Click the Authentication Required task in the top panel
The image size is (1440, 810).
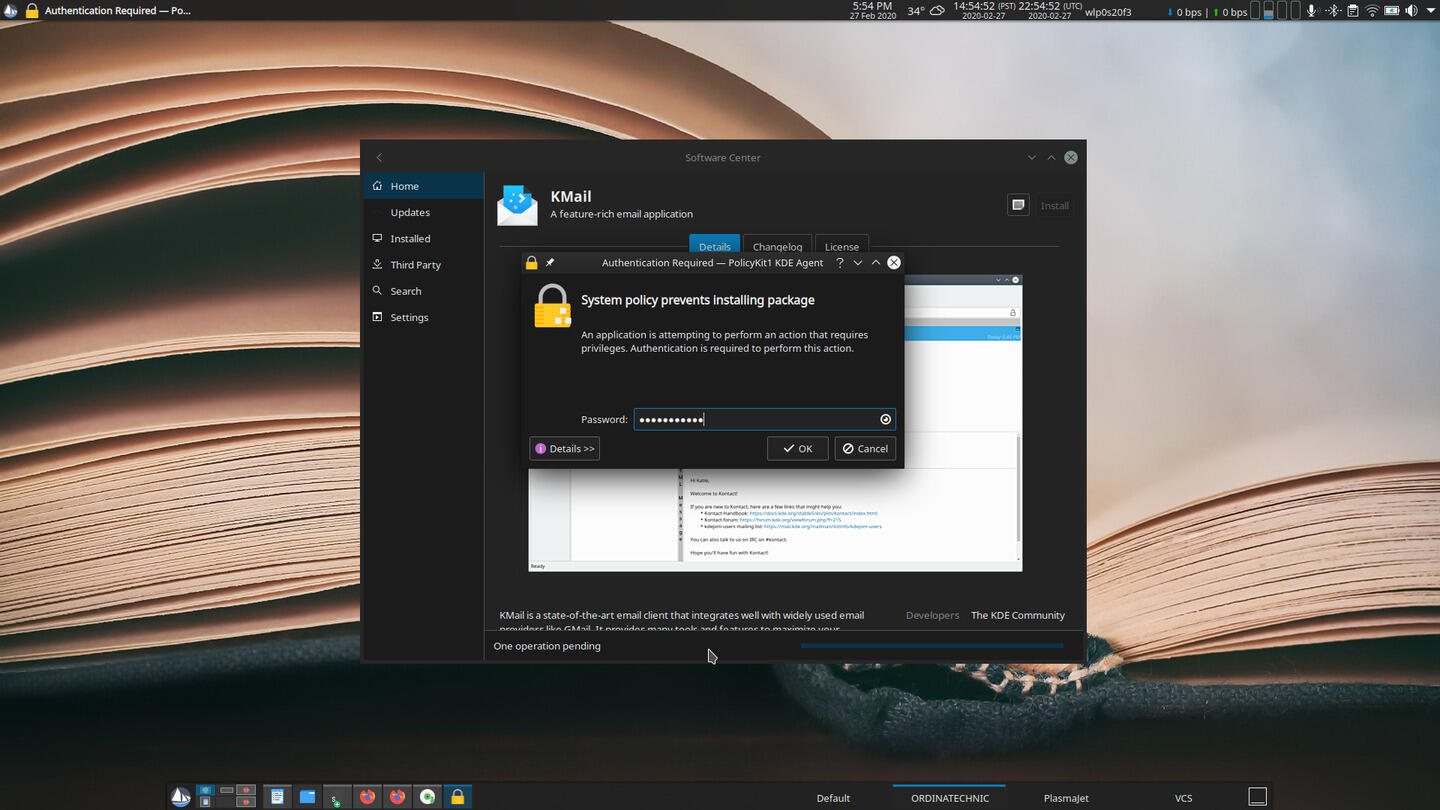[x=108, y=11]
